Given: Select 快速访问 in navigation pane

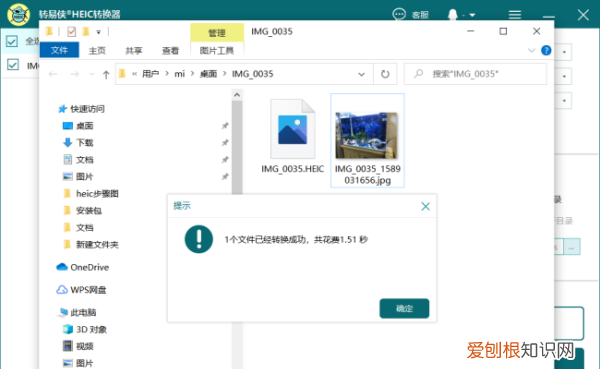Looking at the screenshot, I should pos(87,109).
